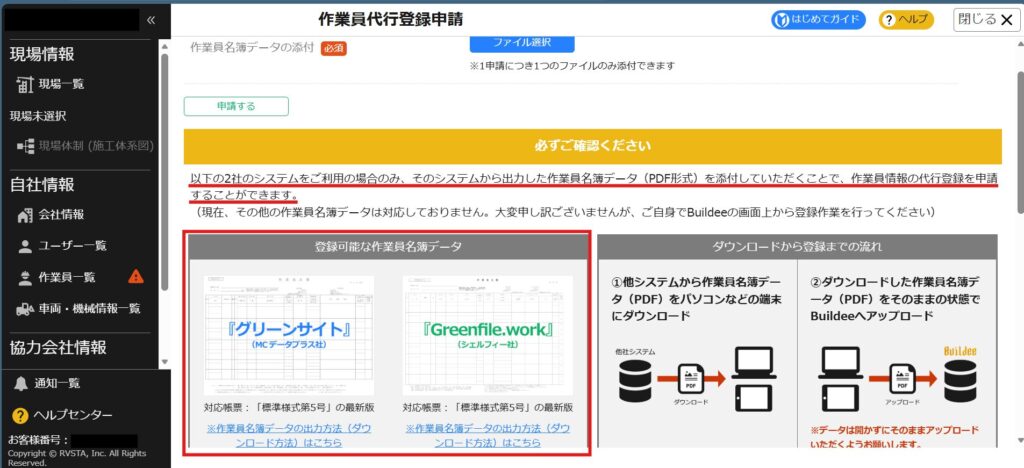The height and width of the screenshot is (468, 1024).
Task: Click the sidebar vertical scrollbar
Action: [x=165, y=171]
